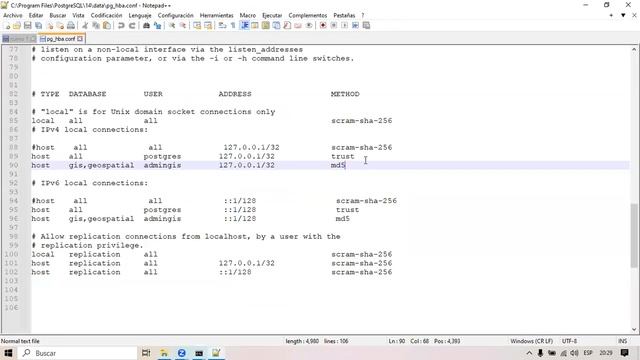Create a new document with the New icon
640x360 pixels.
pos(7,26)
